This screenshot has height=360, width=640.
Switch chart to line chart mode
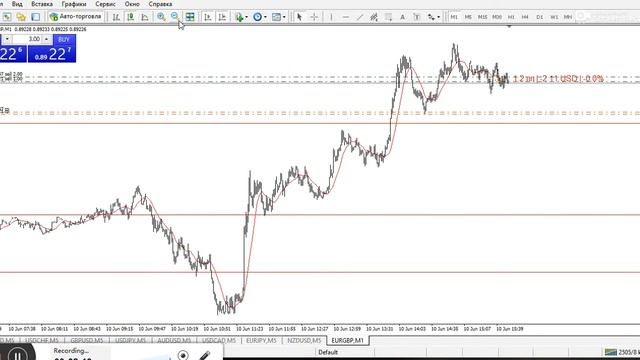(145, 17)
